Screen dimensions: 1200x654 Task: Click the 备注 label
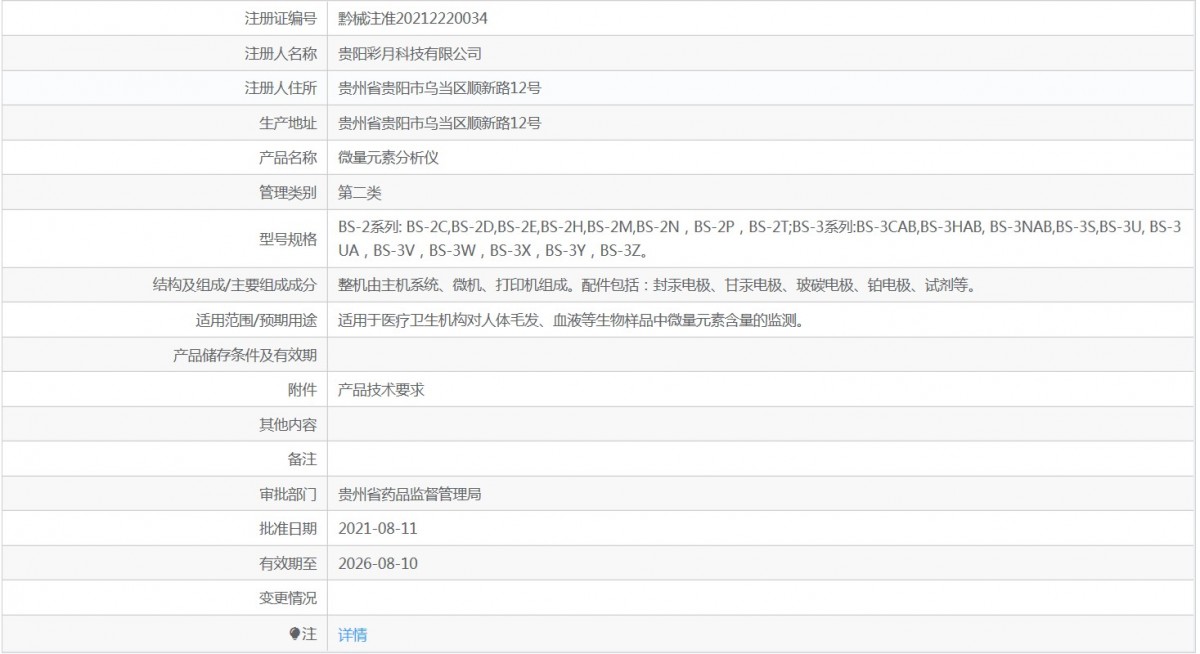tap(302, 460)
